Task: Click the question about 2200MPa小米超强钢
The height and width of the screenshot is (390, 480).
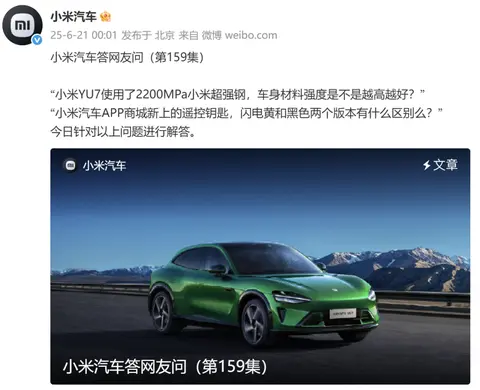Action: tap(238, 95)
